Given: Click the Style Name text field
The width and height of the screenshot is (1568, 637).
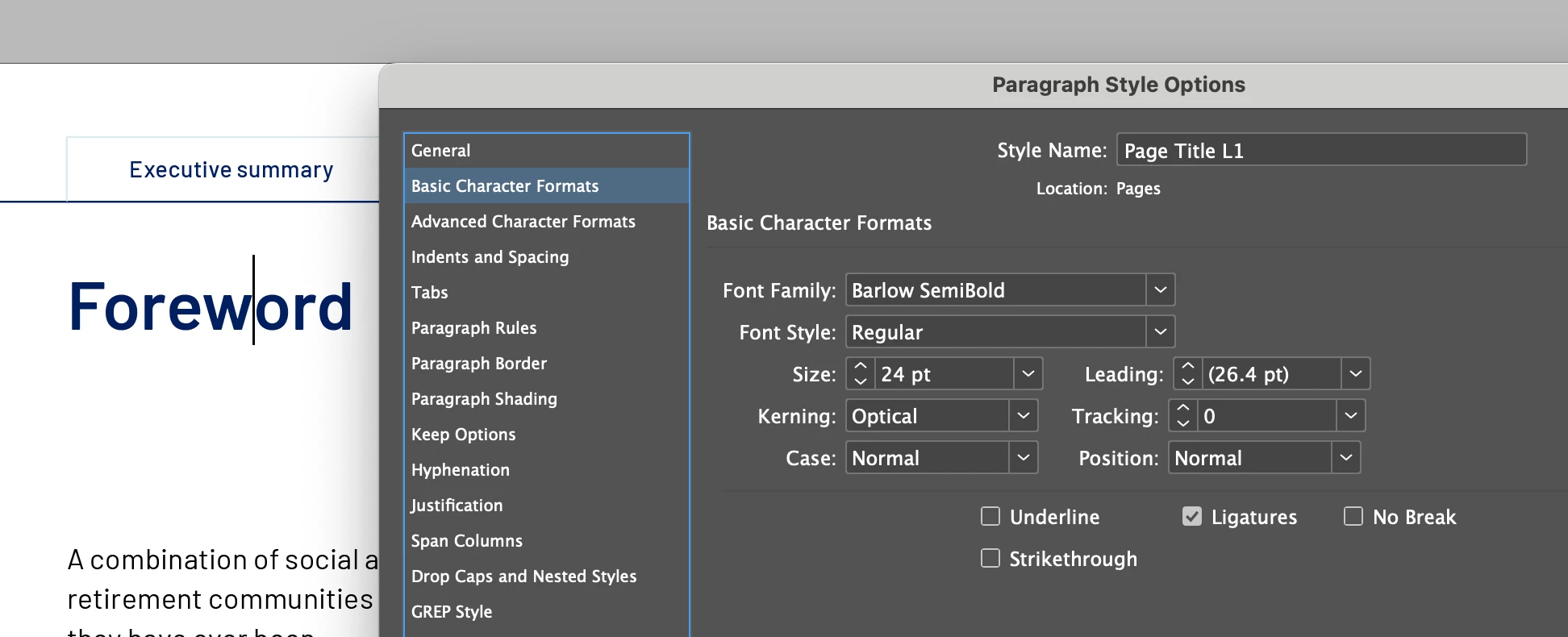Looking at the screenshot, I should 1320,151.
